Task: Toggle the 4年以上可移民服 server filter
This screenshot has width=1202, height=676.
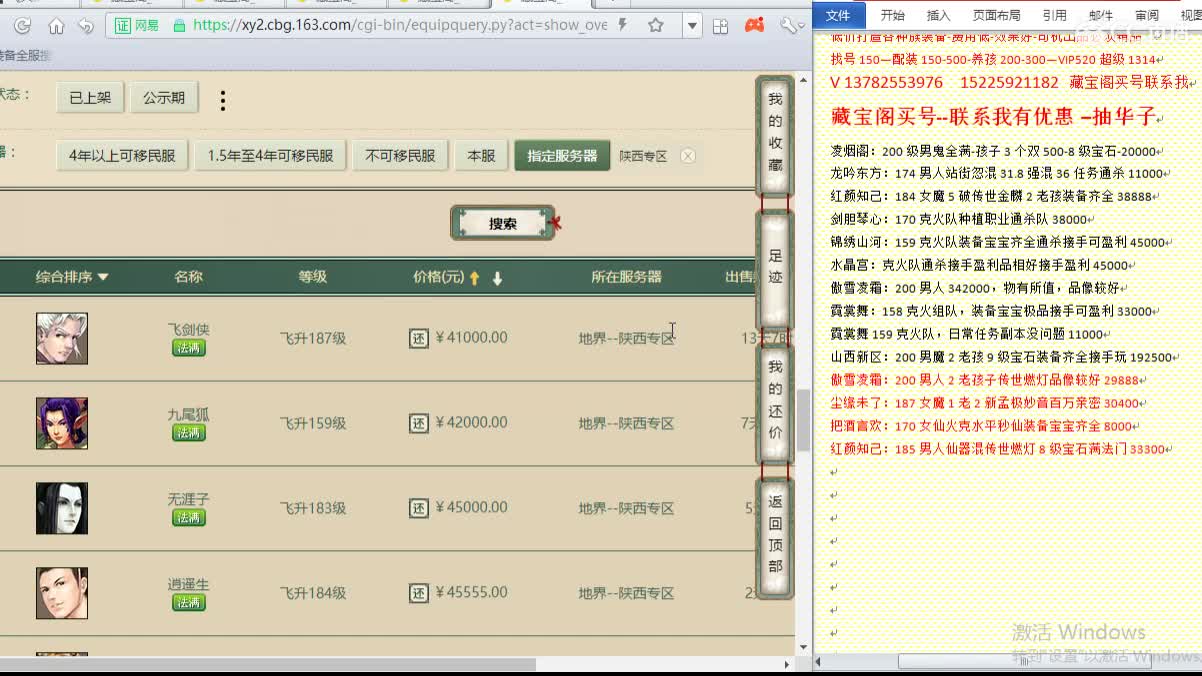Action: [x=122, y=156]
